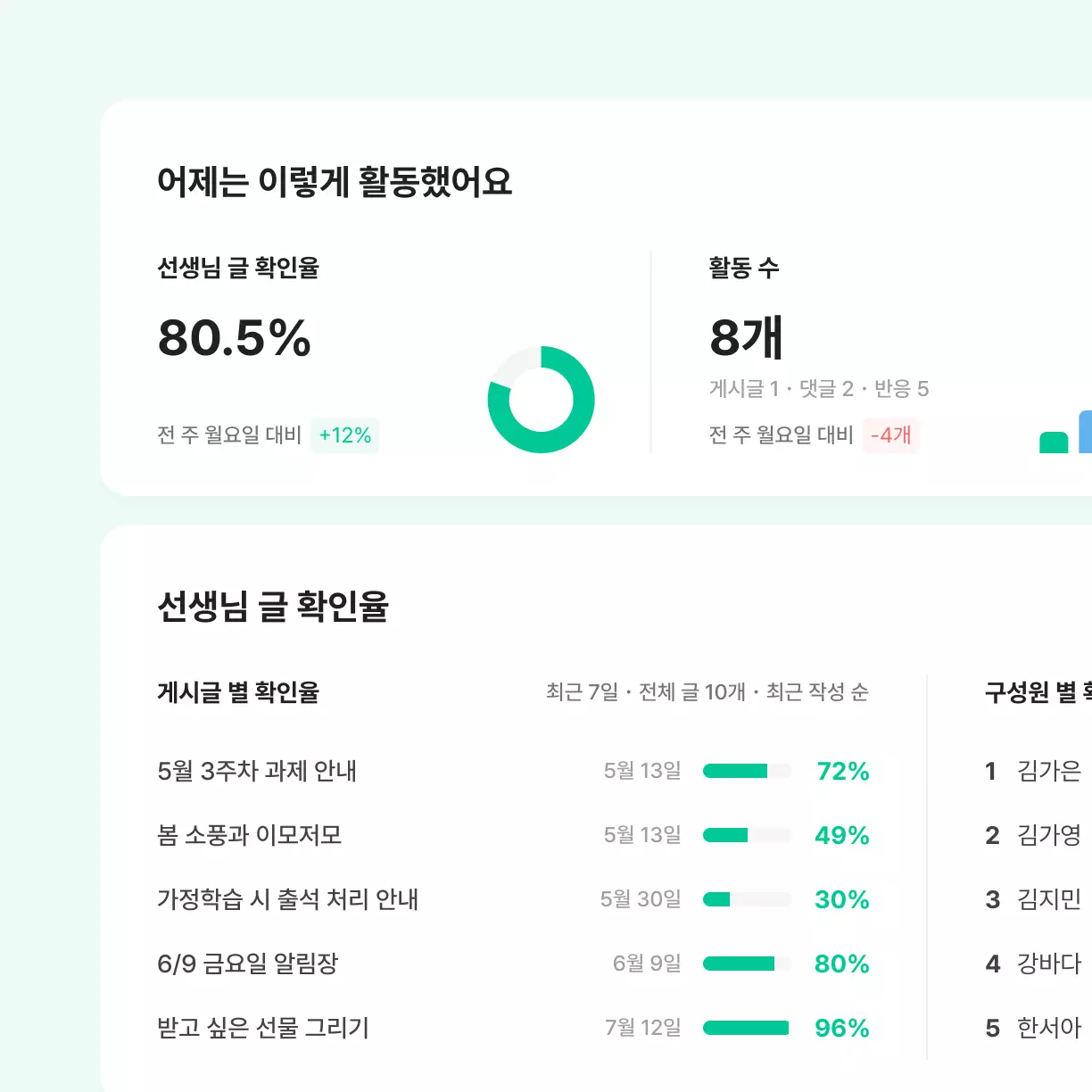
Task: Open 가정학습 시 출석 처리 안내 post
Action: 288,899
